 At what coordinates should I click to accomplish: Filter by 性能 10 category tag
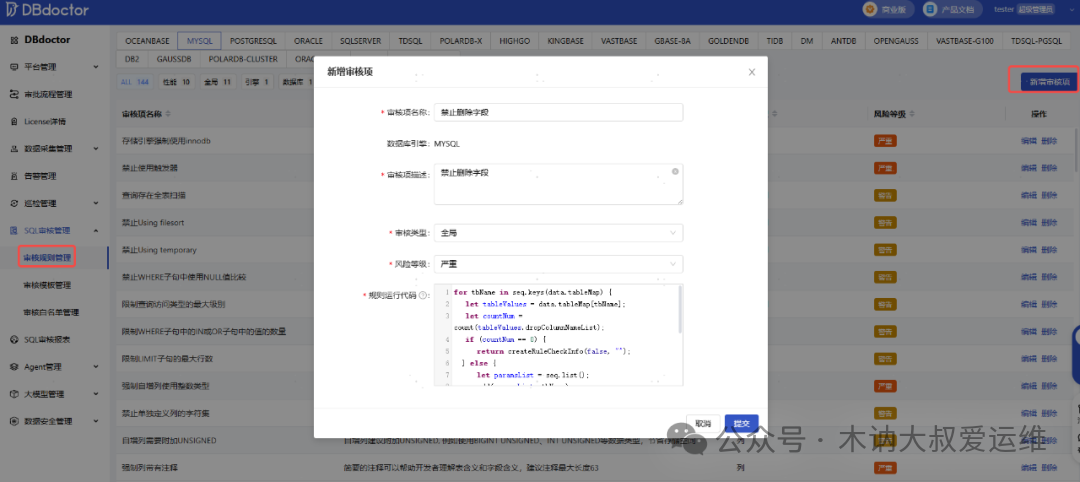point(176,82)
